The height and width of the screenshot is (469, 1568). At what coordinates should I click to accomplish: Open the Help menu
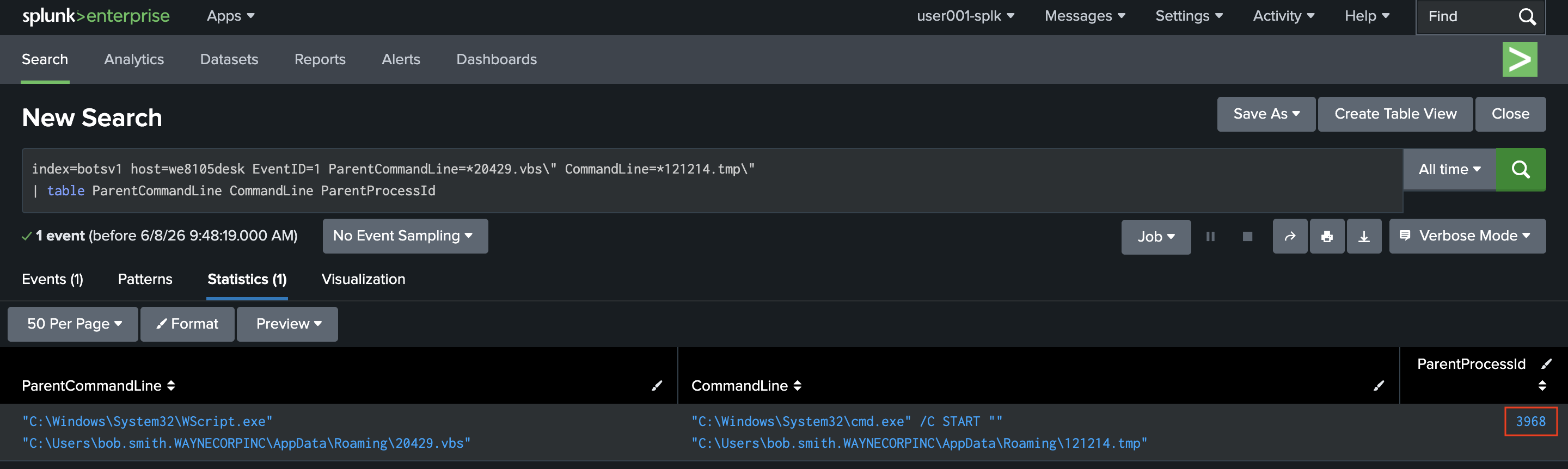1367,16
